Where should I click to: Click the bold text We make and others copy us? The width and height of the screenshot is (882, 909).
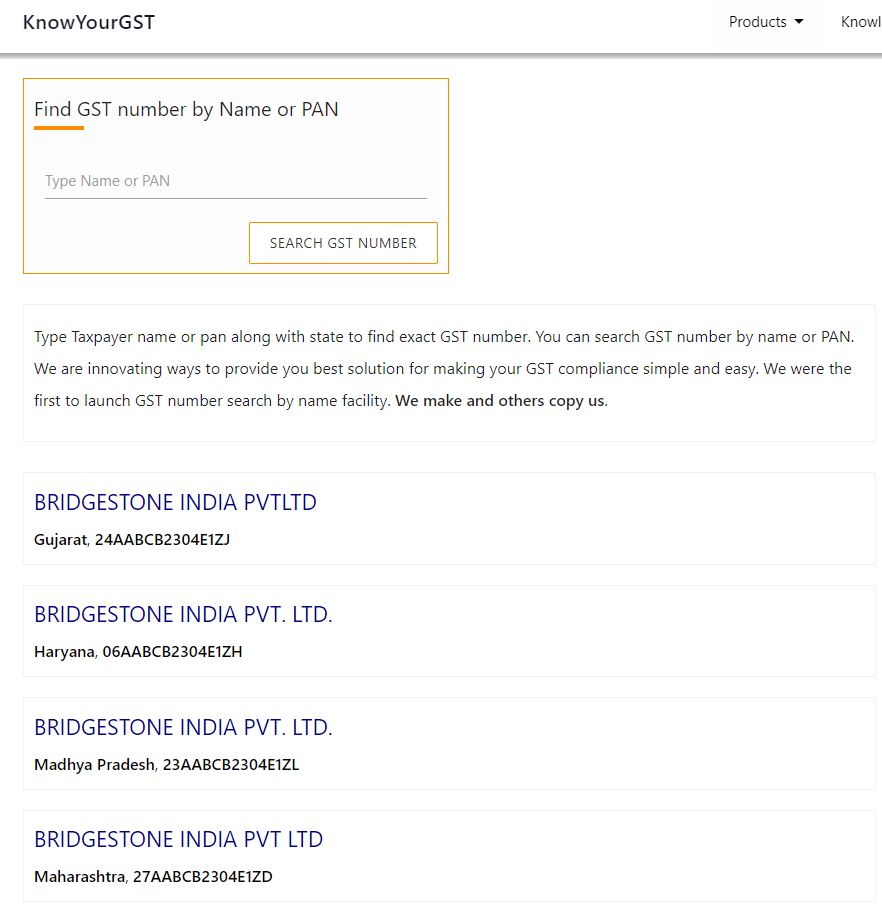tap(500, 401)
